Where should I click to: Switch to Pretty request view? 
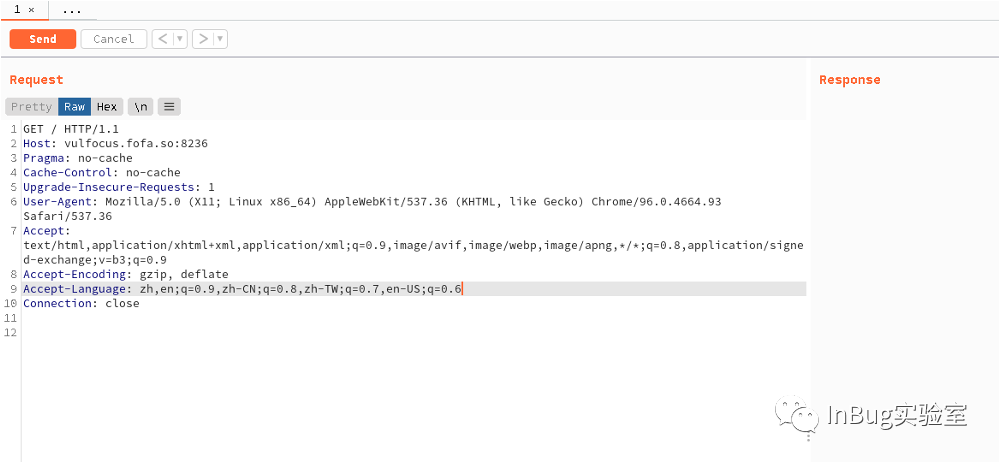point(31,107)
